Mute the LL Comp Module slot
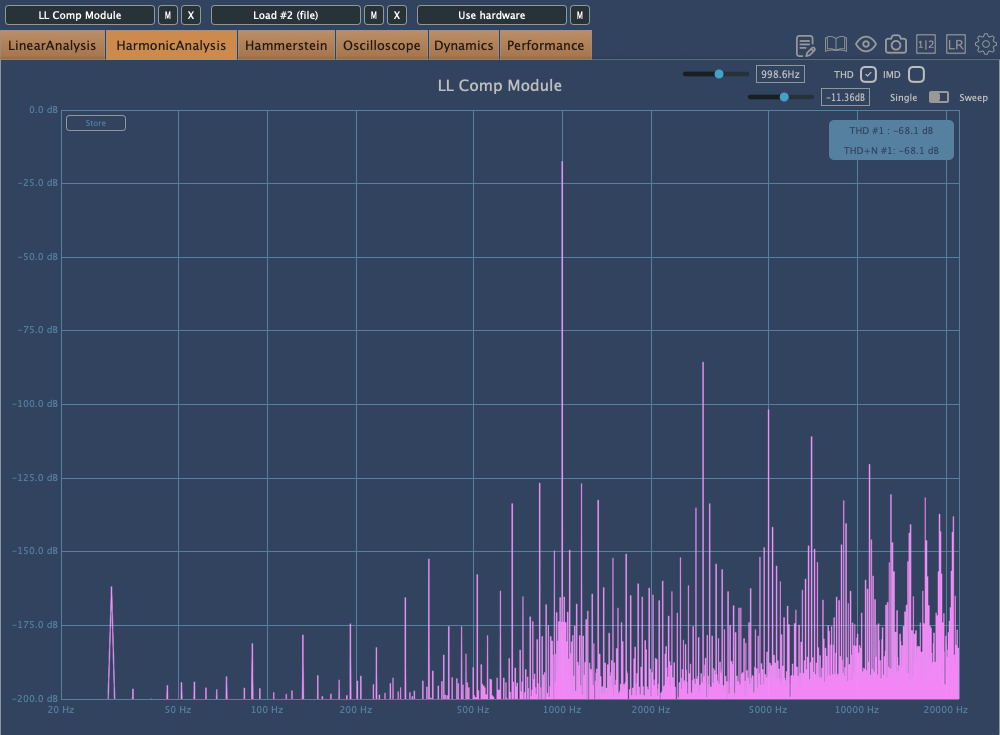 pyautogui.click(x=168, y=15)
